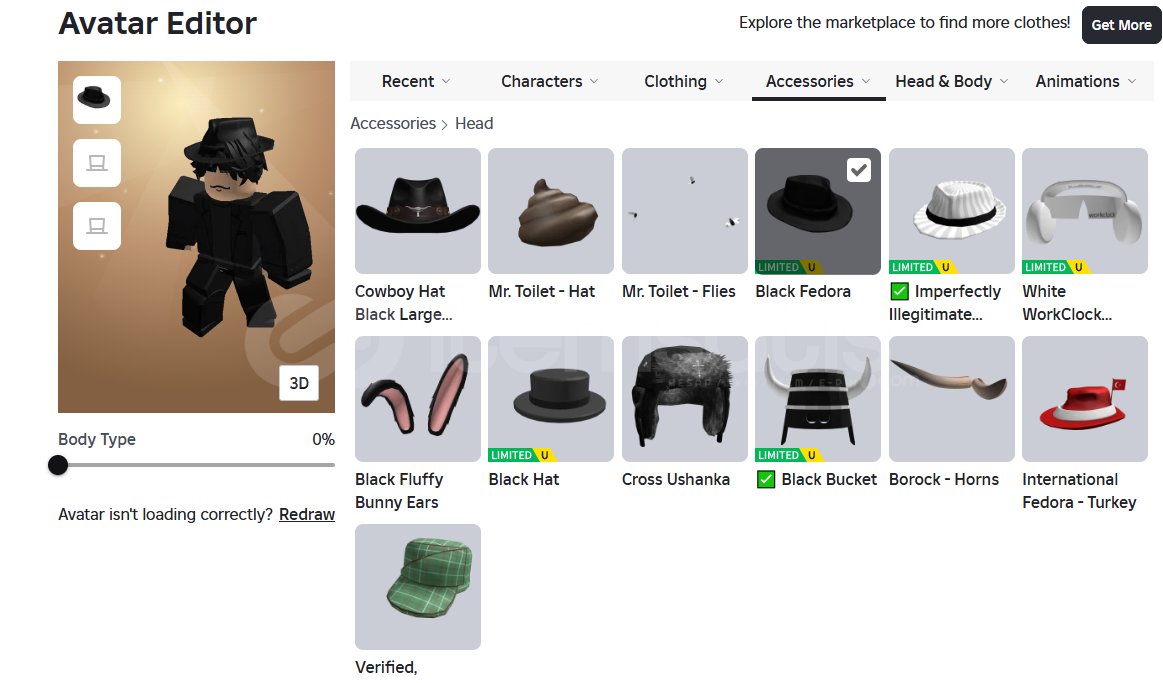The height and width of the screenshot is (683, 1163).
Task: Select the Black Hat item tile
Action: 551,399
